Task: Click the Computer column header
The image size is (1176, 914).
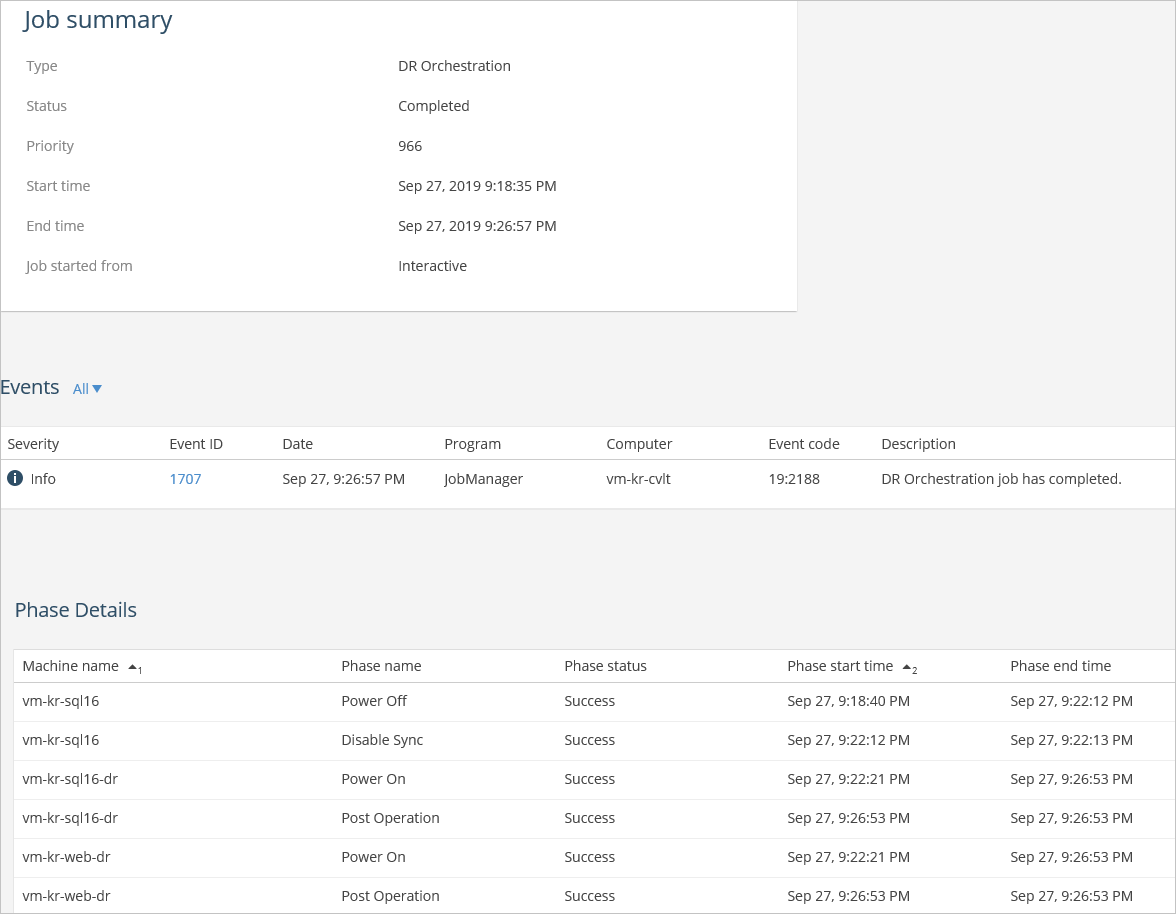Action: (639, 444)
